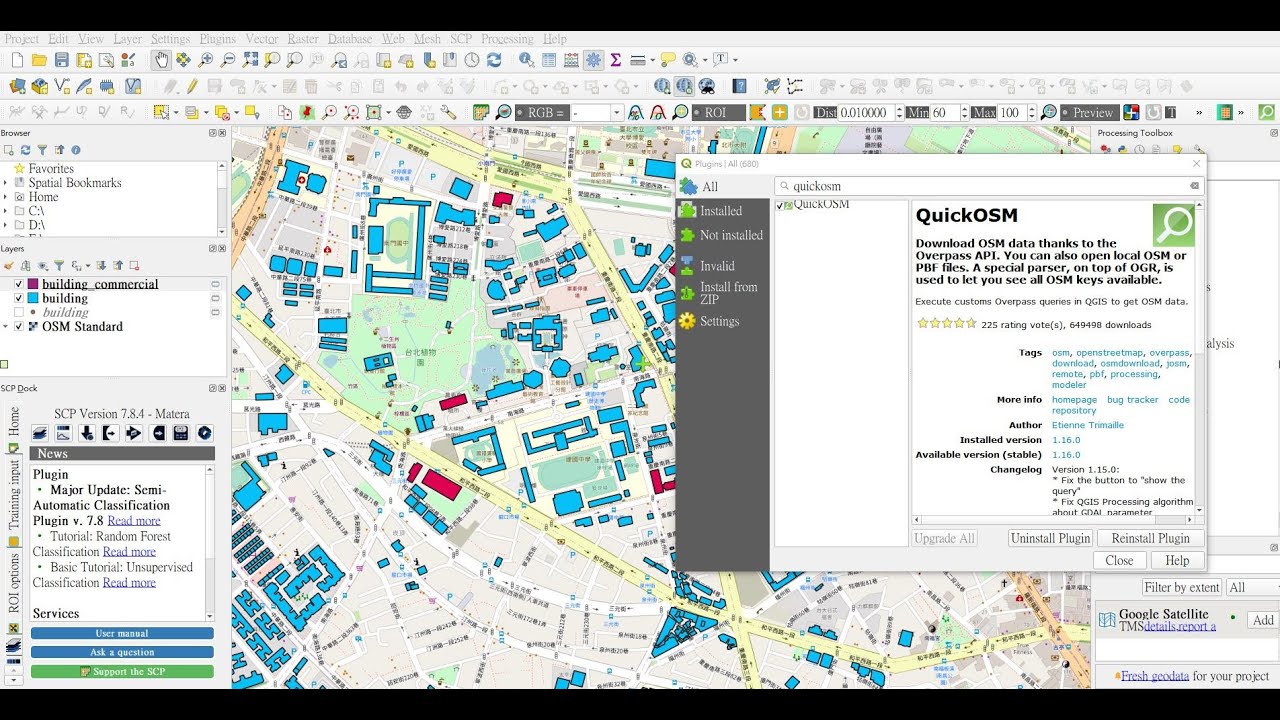Click the green QuickOSM search icon at toolbar end

click(x=1266, y=112)
